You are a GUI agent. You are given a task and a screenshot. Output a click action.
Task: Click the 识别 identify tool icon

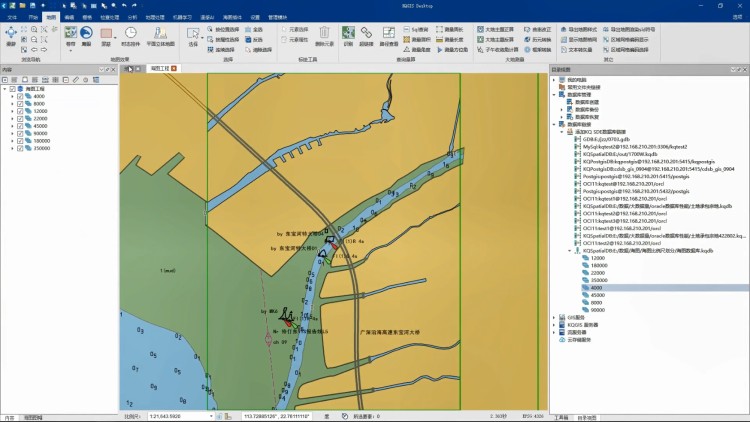coord(348,37)
